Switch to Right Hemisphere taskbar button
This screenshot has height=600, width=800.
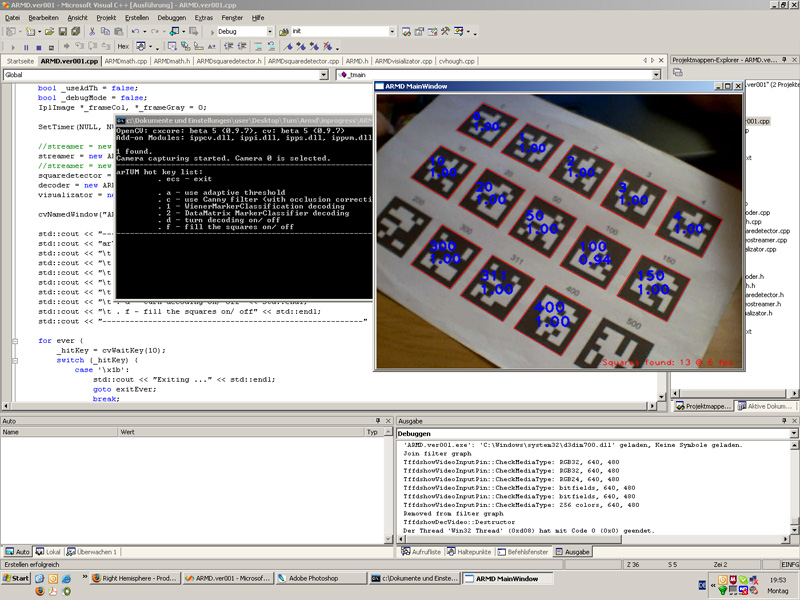tap(135, 578)
